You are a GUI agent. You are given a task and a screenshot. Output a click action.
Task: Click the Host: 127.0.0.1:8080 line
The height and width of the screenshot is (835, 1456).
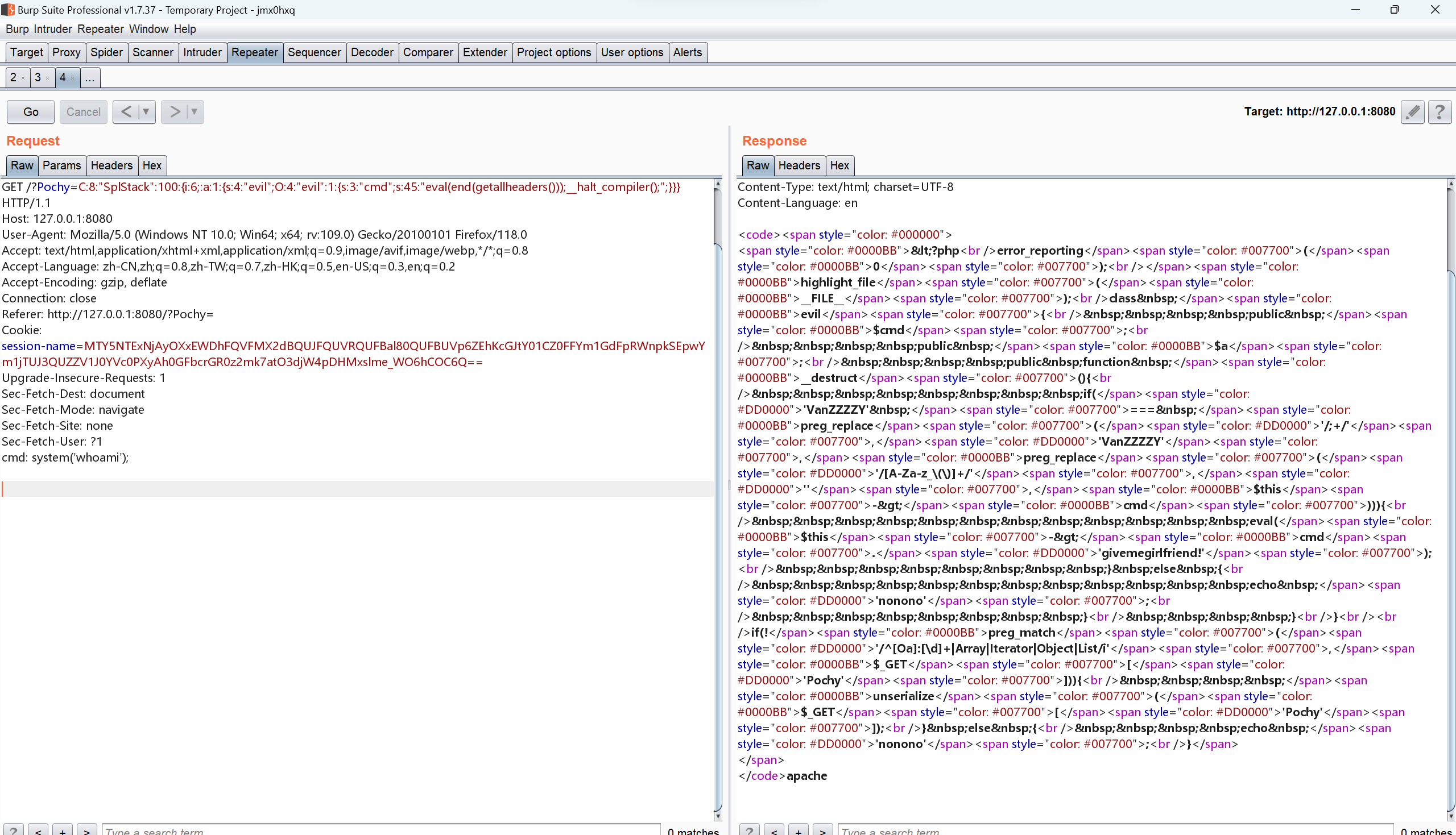pos(57,218)
